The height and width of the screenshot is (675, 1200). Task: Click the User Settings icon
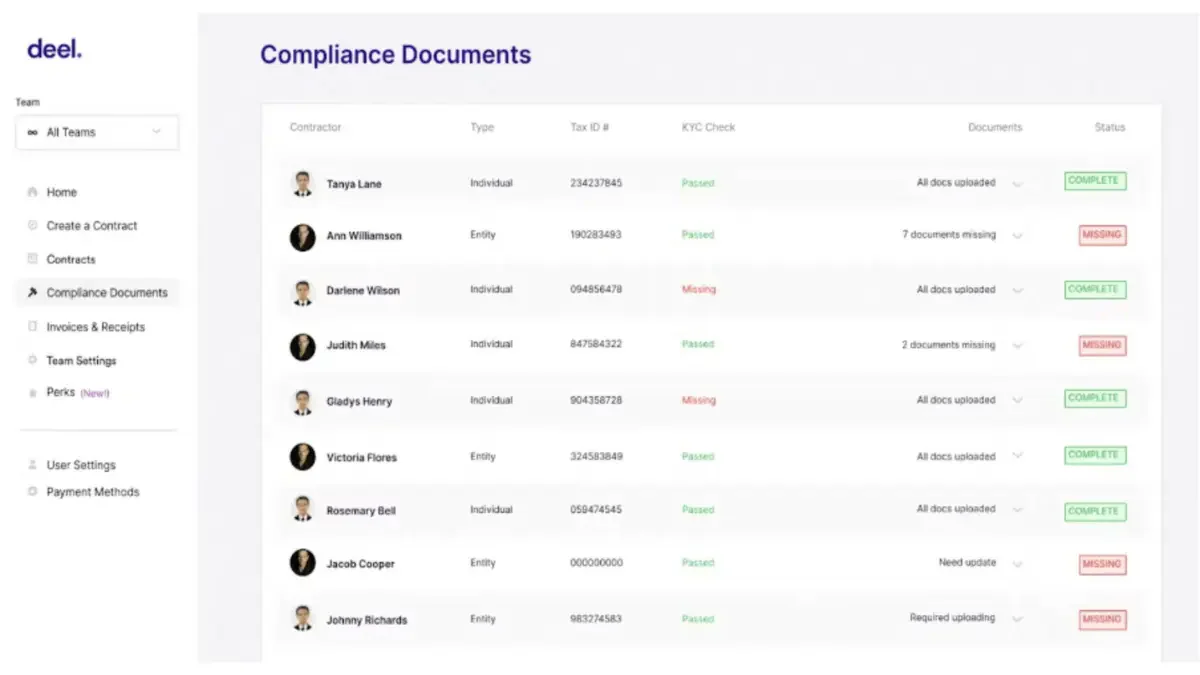click(x=33, y=465)
